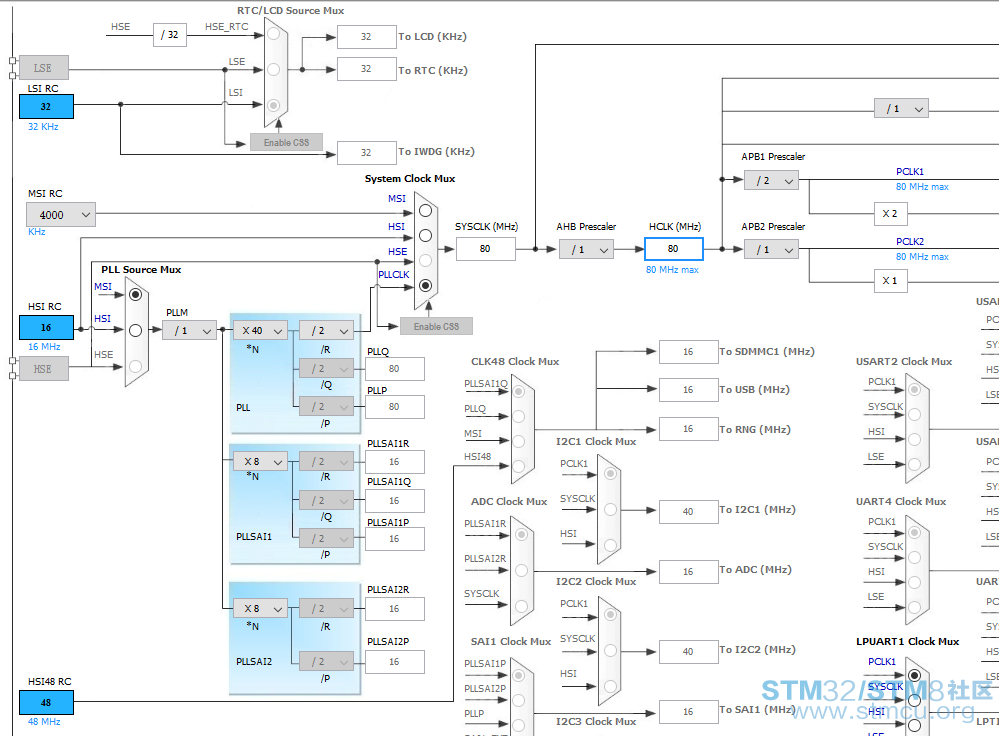Click the System Clock Mux title
999x736 pixels.
coord(410,178)
